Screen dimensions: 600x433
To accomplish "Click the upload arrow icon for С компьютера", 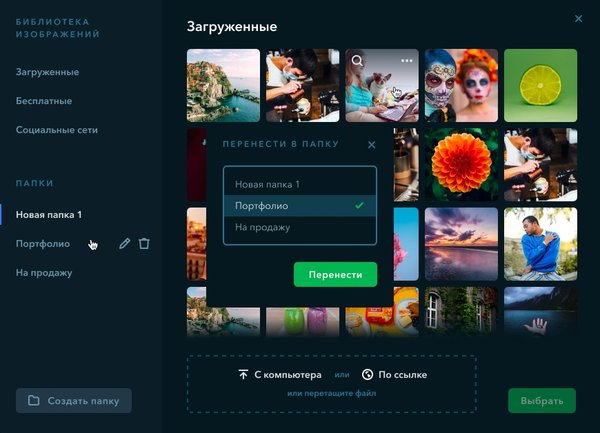I will point(243,375).
